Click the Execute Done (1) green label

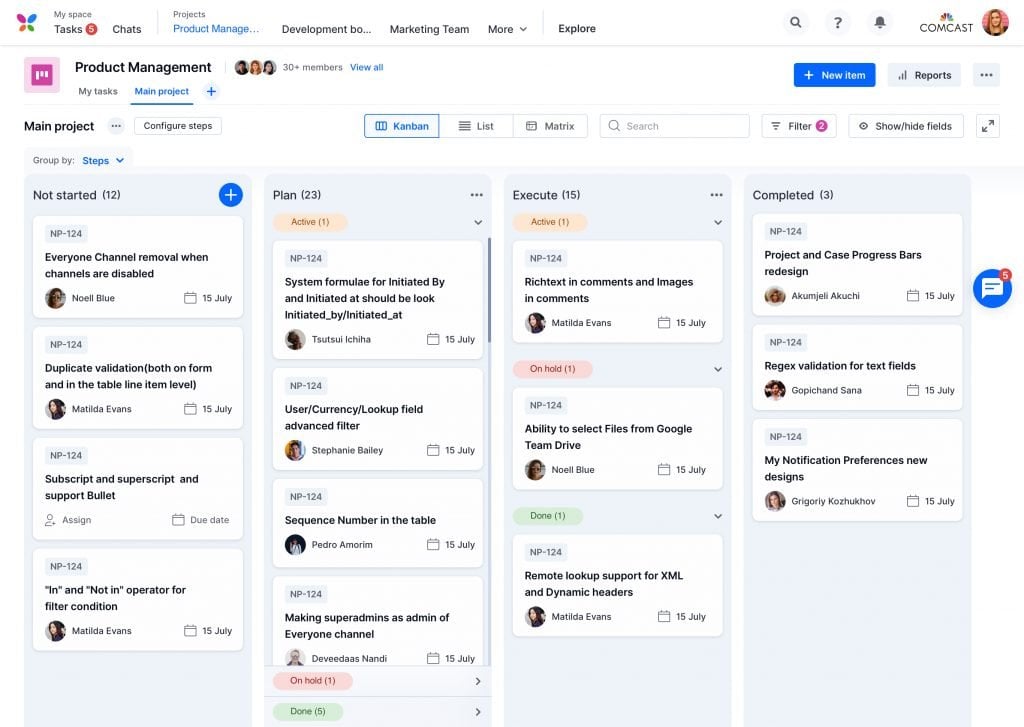(547, 516)
